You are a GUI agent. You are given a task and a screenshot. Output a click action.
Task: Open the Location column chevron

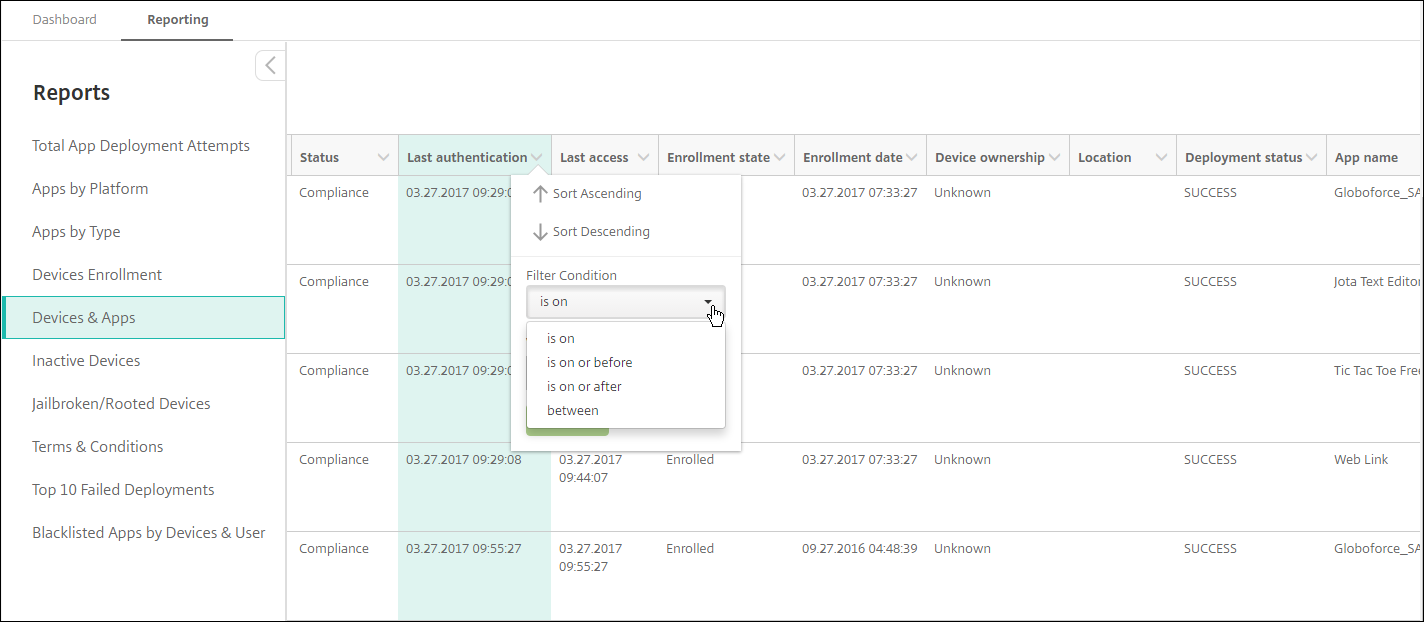pyautogui.click(x=1161, y=158)
